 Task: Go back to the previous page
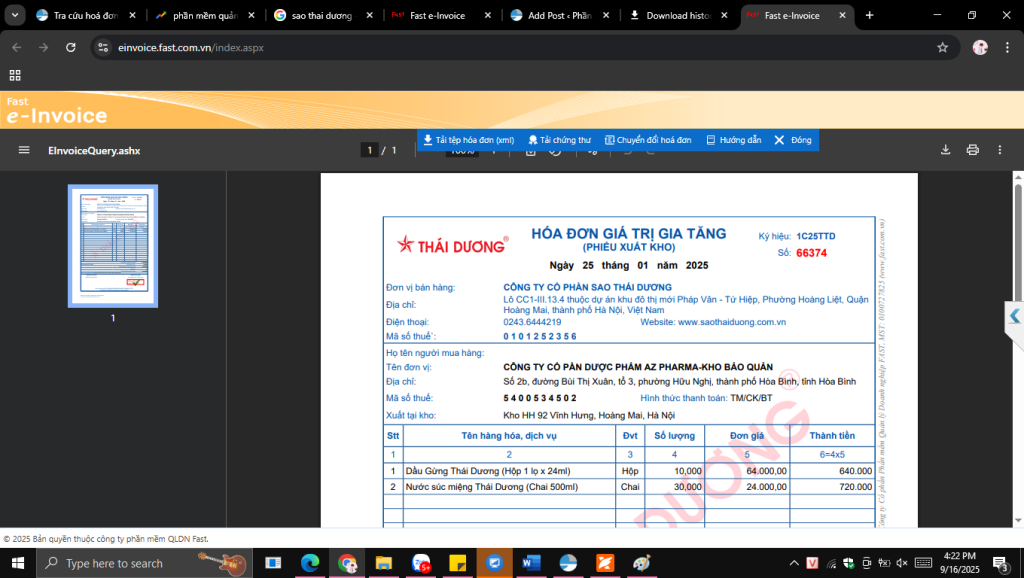(17, 48)
